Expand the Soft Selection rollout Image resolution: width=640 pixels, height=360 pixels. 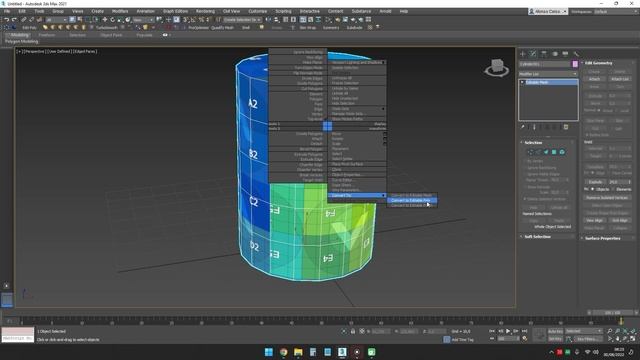tap(537, 236)
